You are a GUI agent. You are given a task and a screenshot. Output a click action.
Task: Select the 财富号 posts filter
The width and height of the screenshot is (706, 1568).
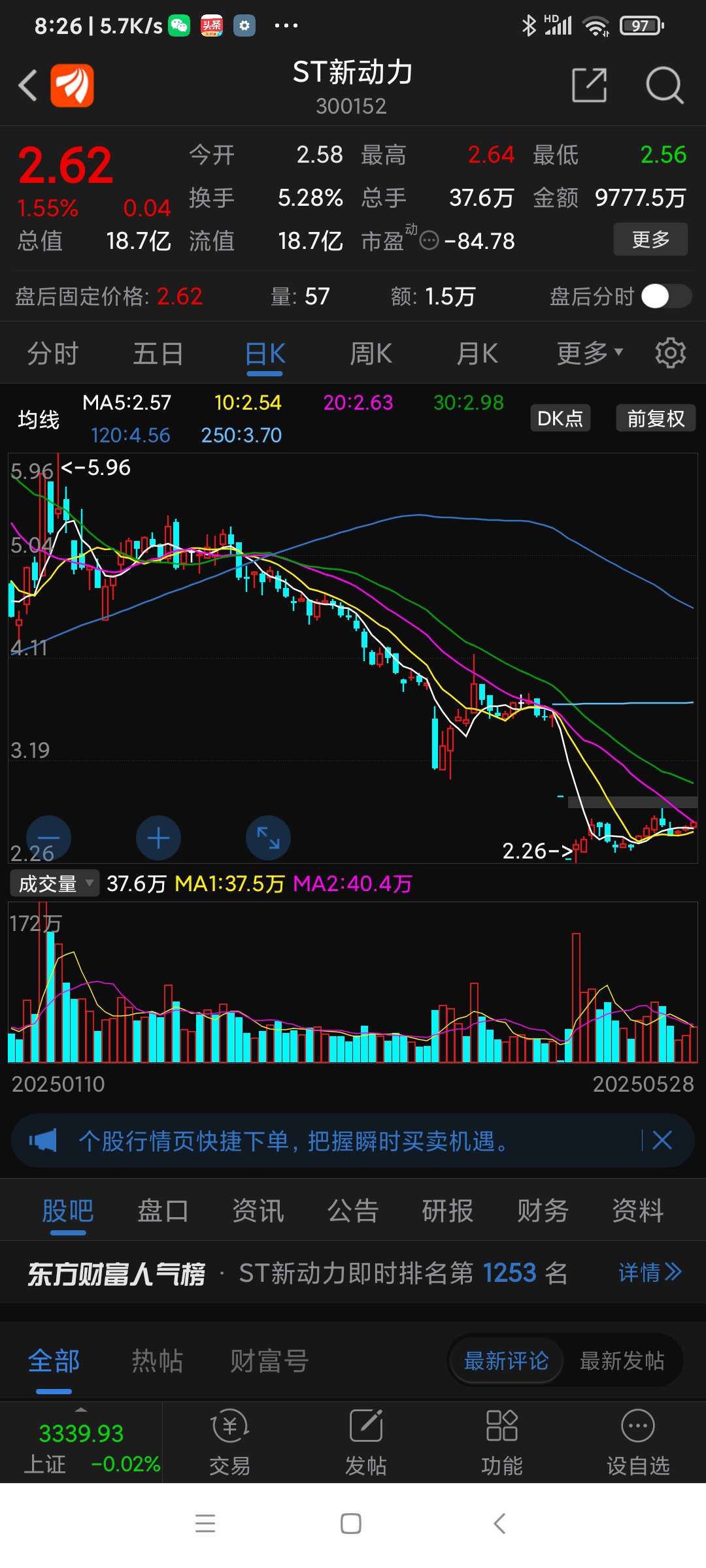pos(269,1362)
